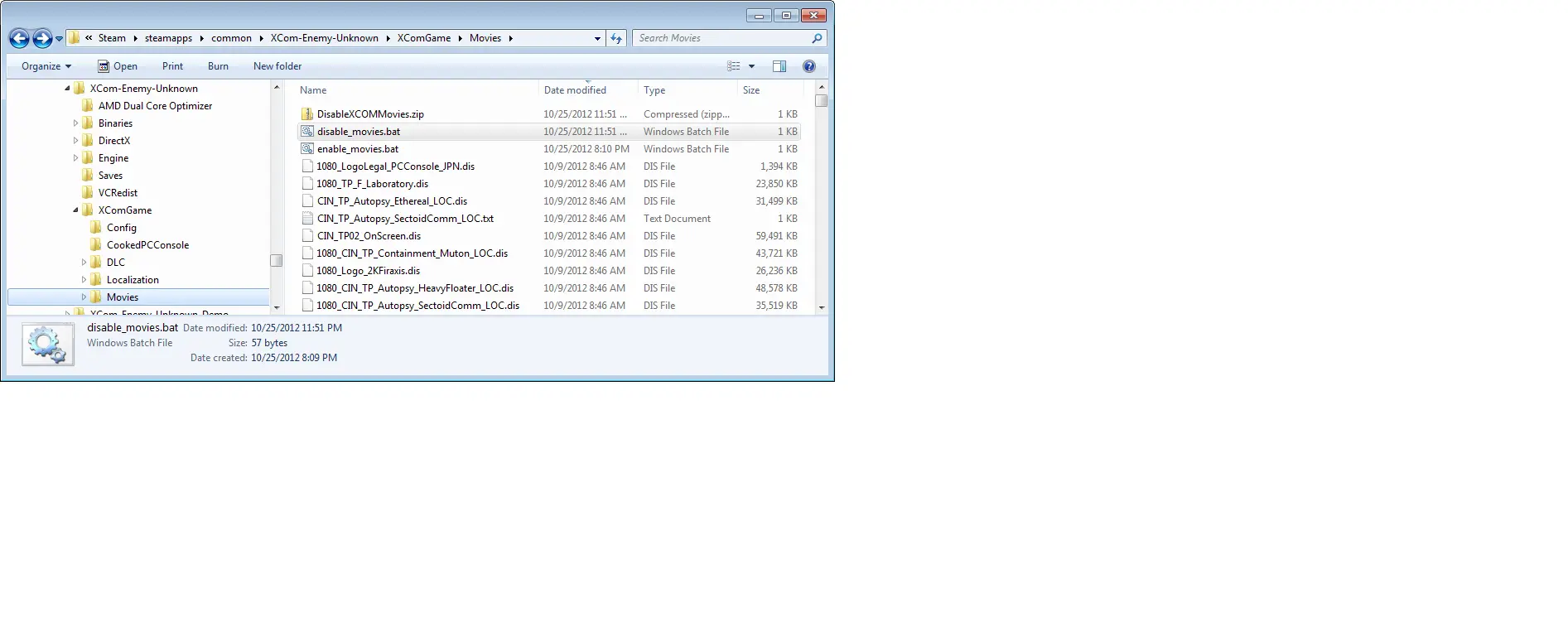Select the VCRedist folder in tree
This screenshot has width=1568, height=632.
(x=118, y=193)
